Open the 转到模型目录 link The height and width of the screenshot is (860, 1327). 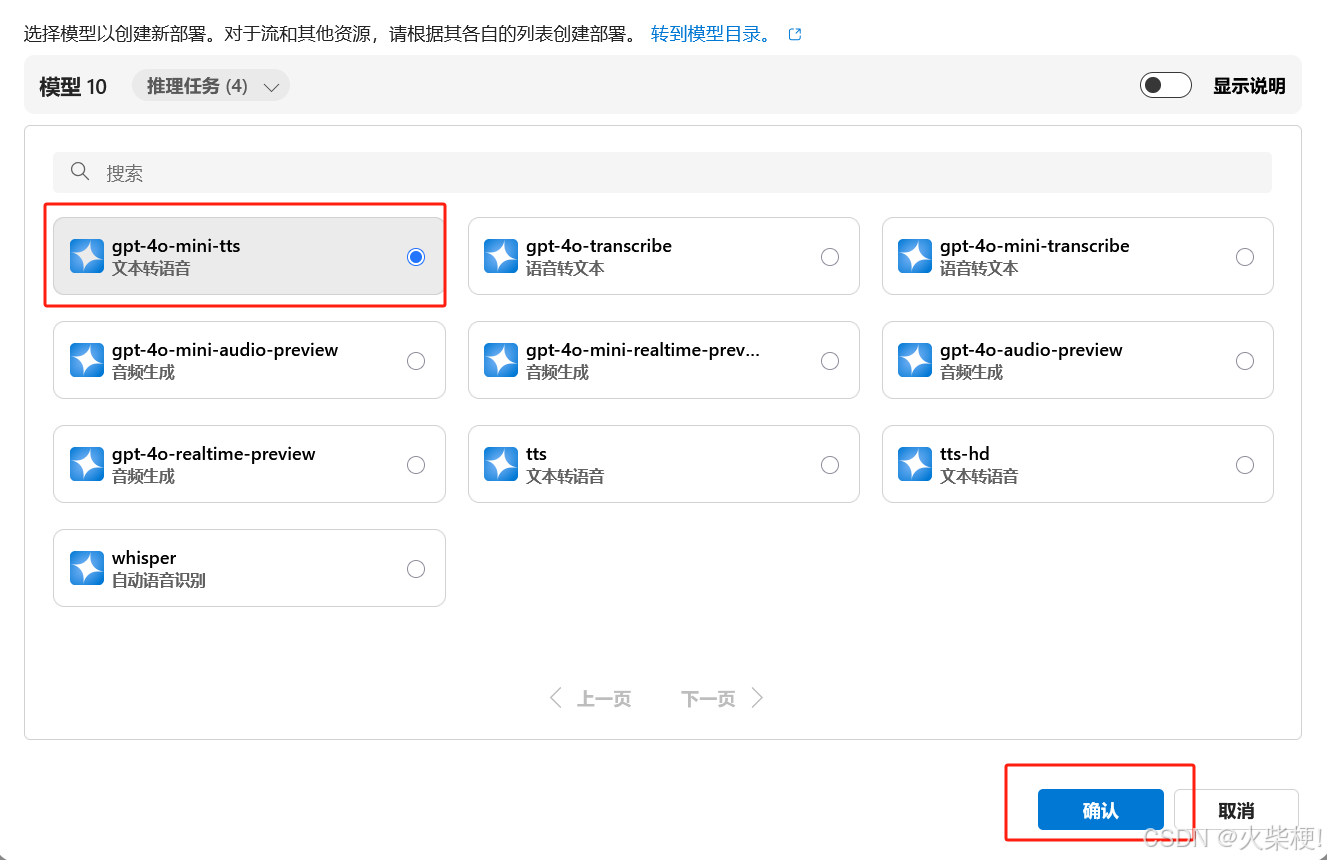711,34
